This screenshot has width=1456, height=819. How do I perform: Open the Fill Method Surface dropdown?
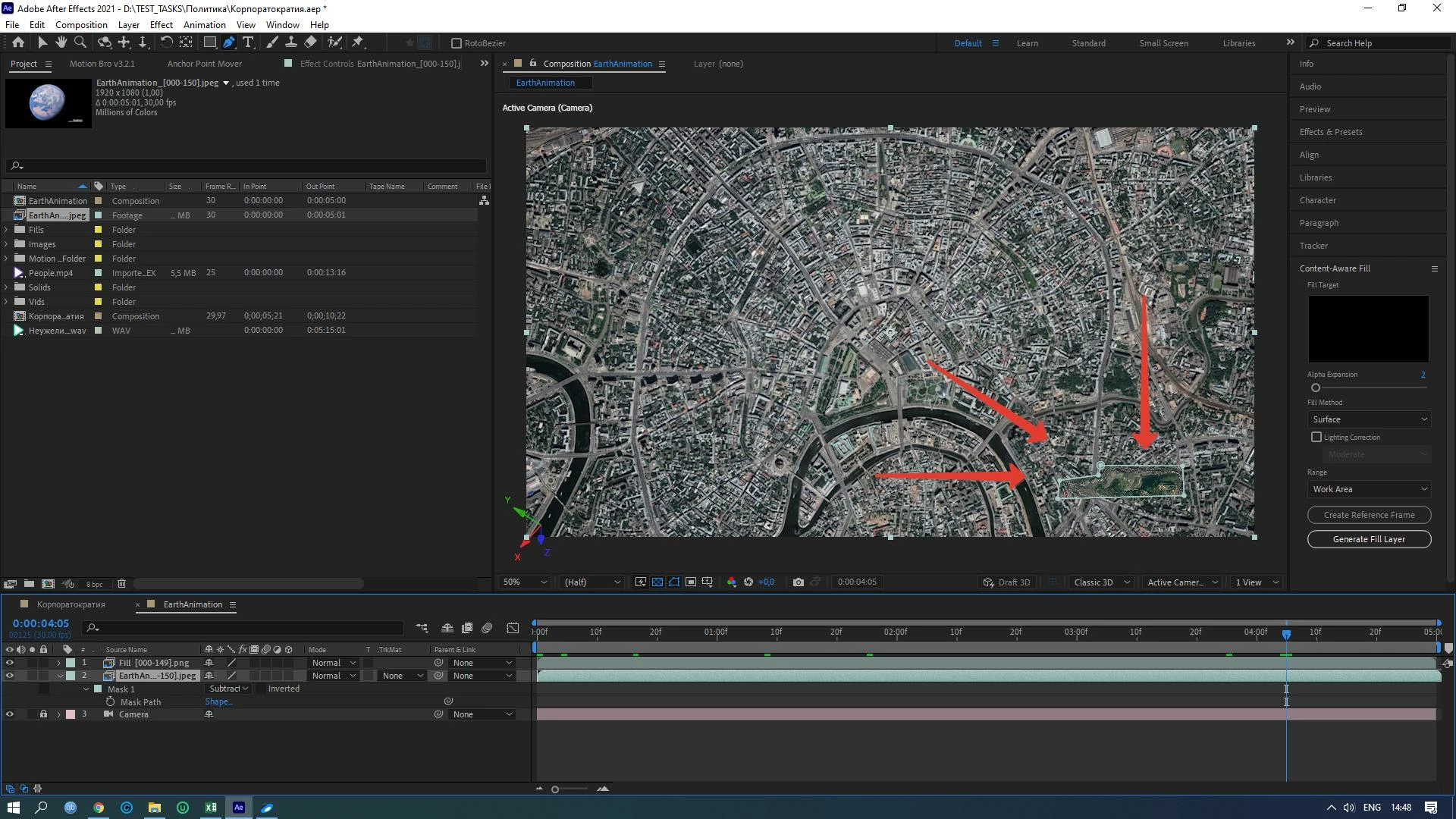1369,419
